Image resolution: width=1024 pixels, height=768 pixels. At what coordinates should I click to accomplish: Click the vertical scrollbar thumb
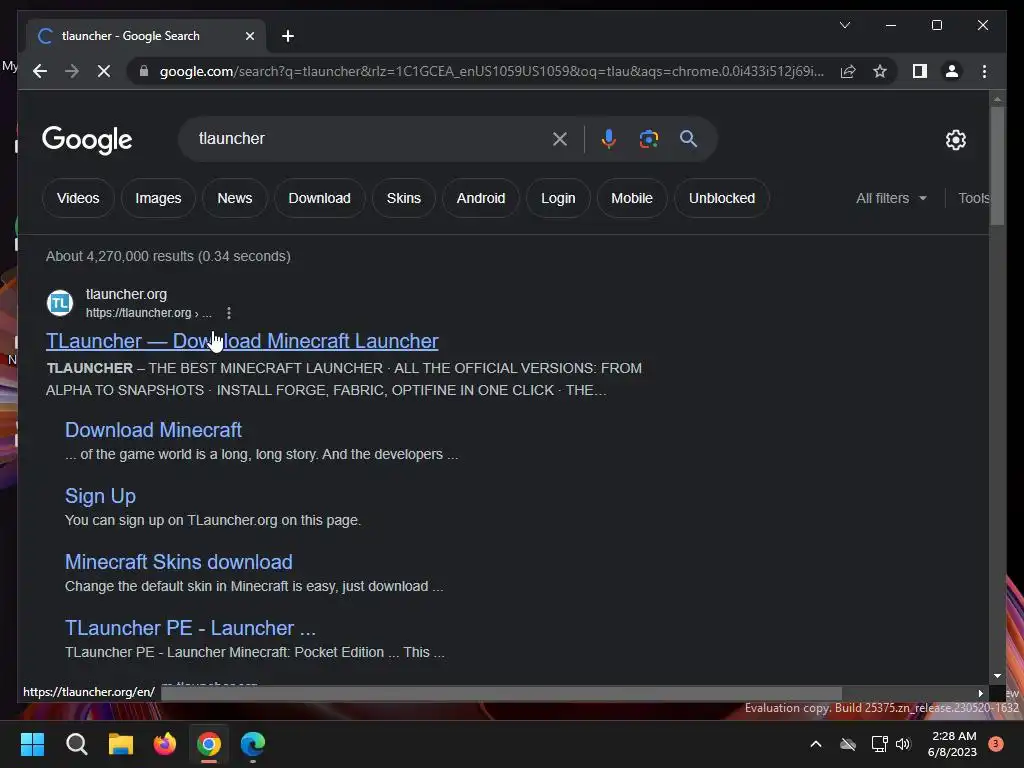[997, 166]
